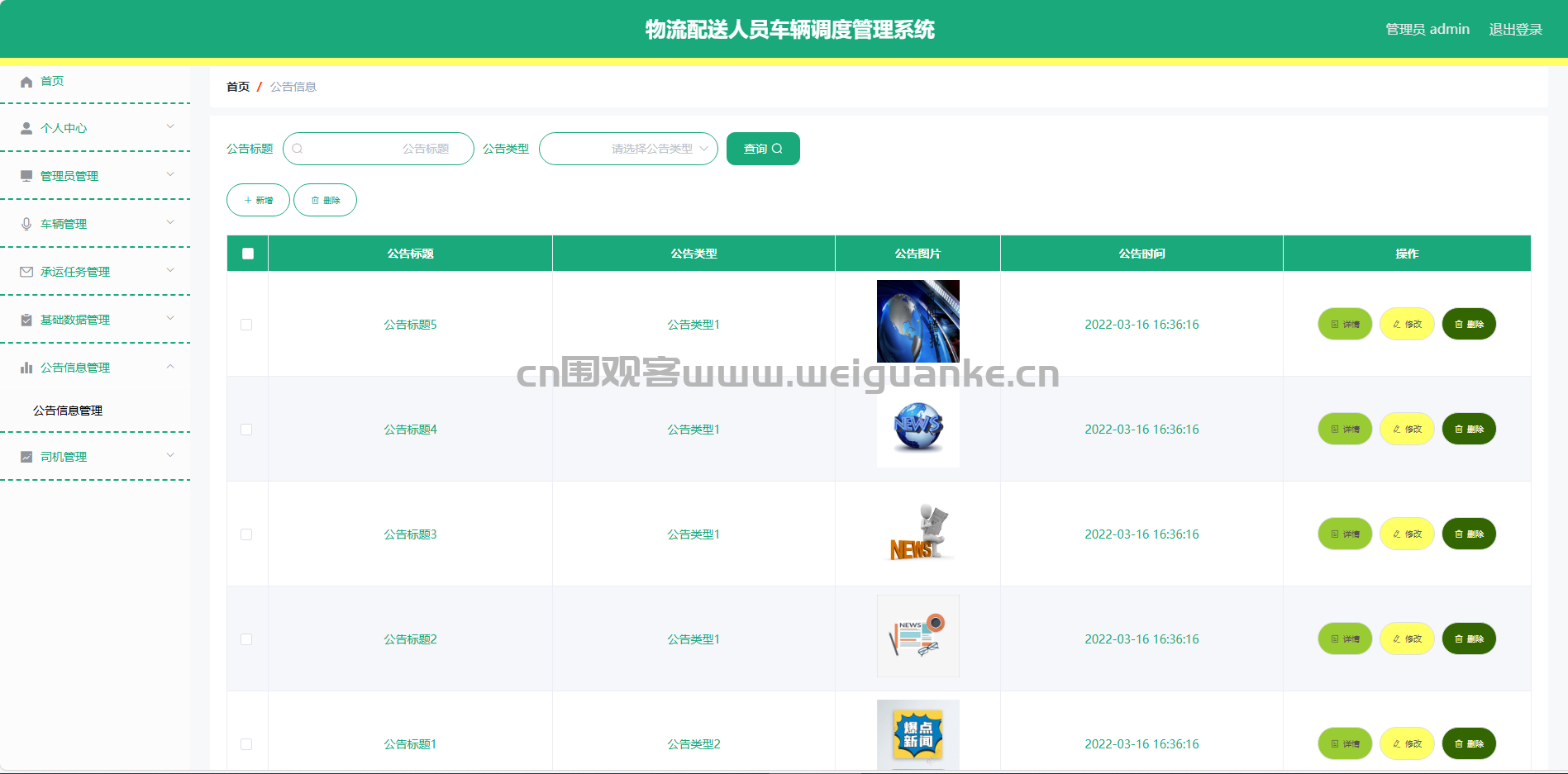
Task: Click 删除 for 公告标题1 row
Action: [1469, 743]
